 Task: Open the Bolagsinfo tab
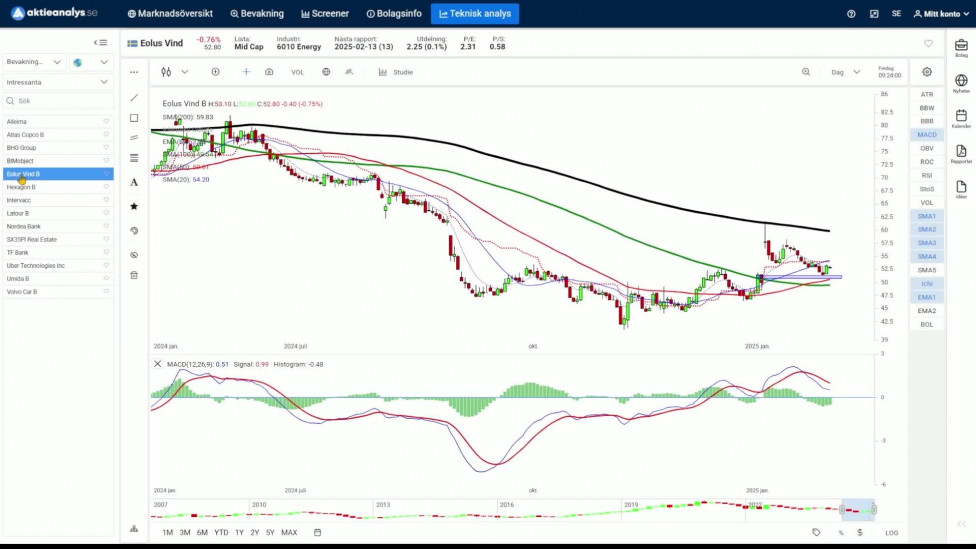click(394, 14)
